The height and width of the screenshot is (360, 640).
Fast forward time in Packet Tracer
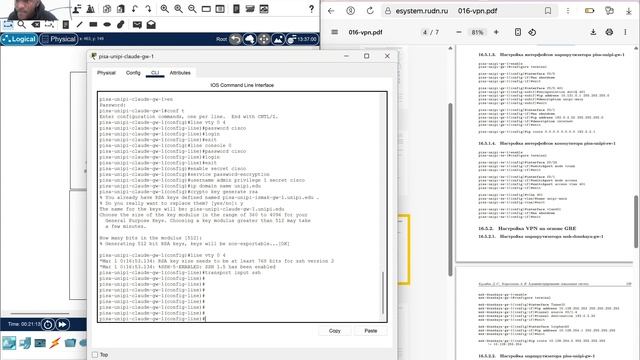click(x=62, y=324)
